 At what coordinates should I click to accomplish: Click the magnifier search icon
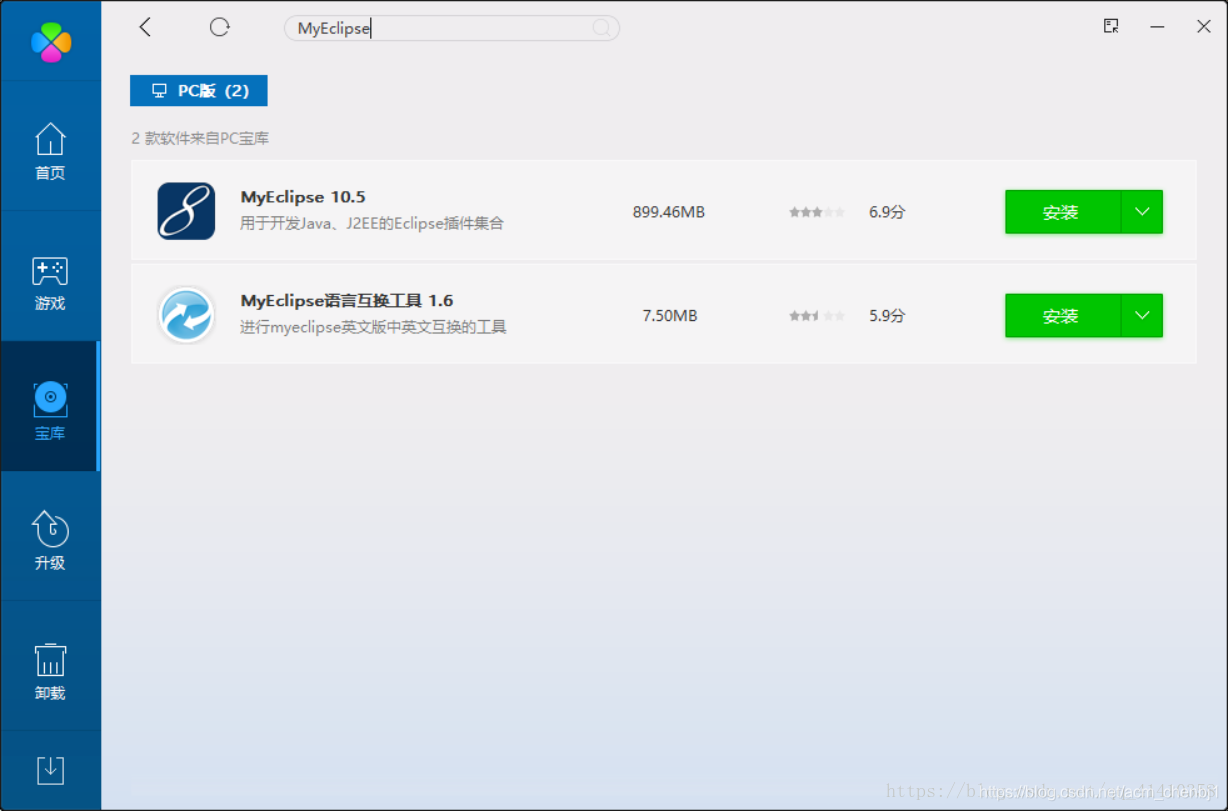601,28
